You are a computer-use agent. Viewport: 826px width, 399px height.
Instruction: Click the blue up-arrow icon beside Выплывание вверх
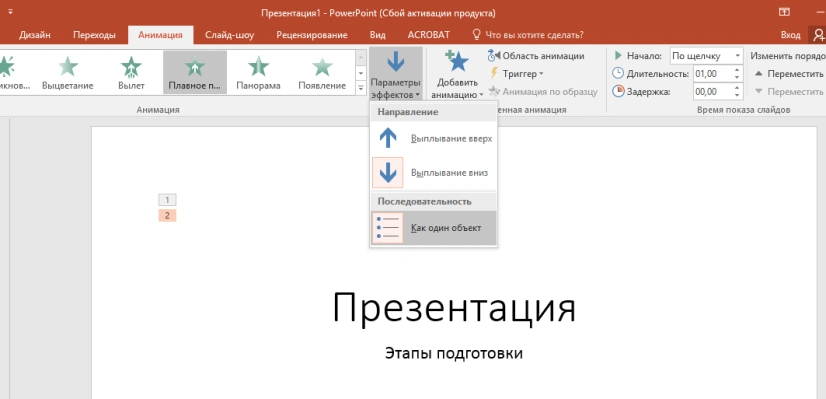[388, 139]
